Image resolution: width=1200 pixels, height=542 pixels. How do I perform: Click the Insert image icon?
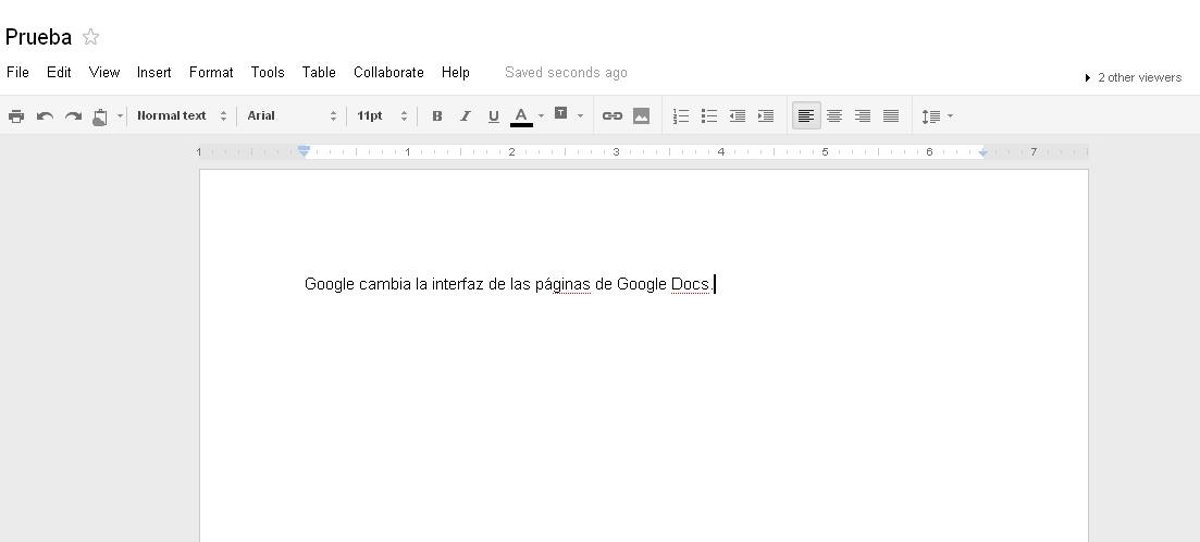(641, 116)
